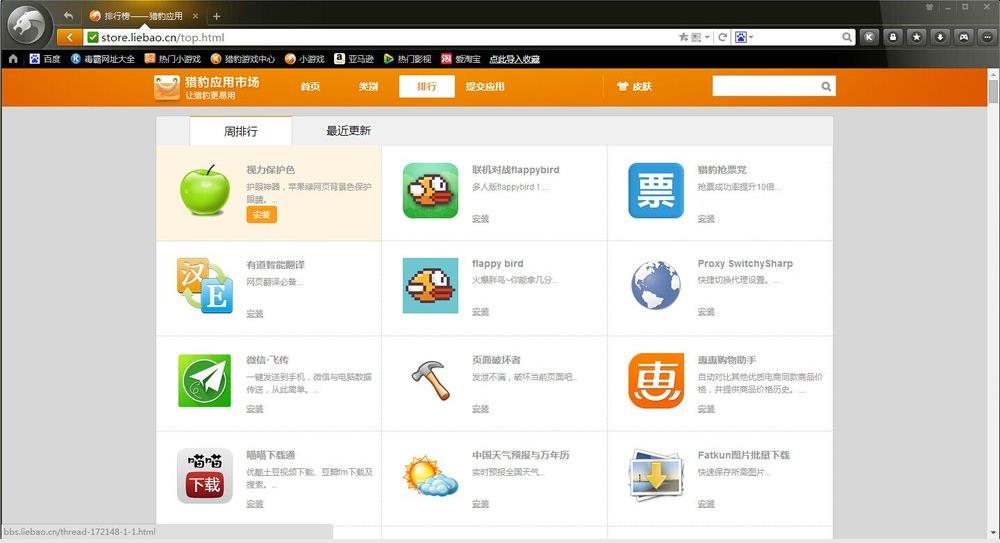This screenshot has height=543, width=1000.
Task: Click the Fatkun图片批量下载 icon
Action: [656, 475]
